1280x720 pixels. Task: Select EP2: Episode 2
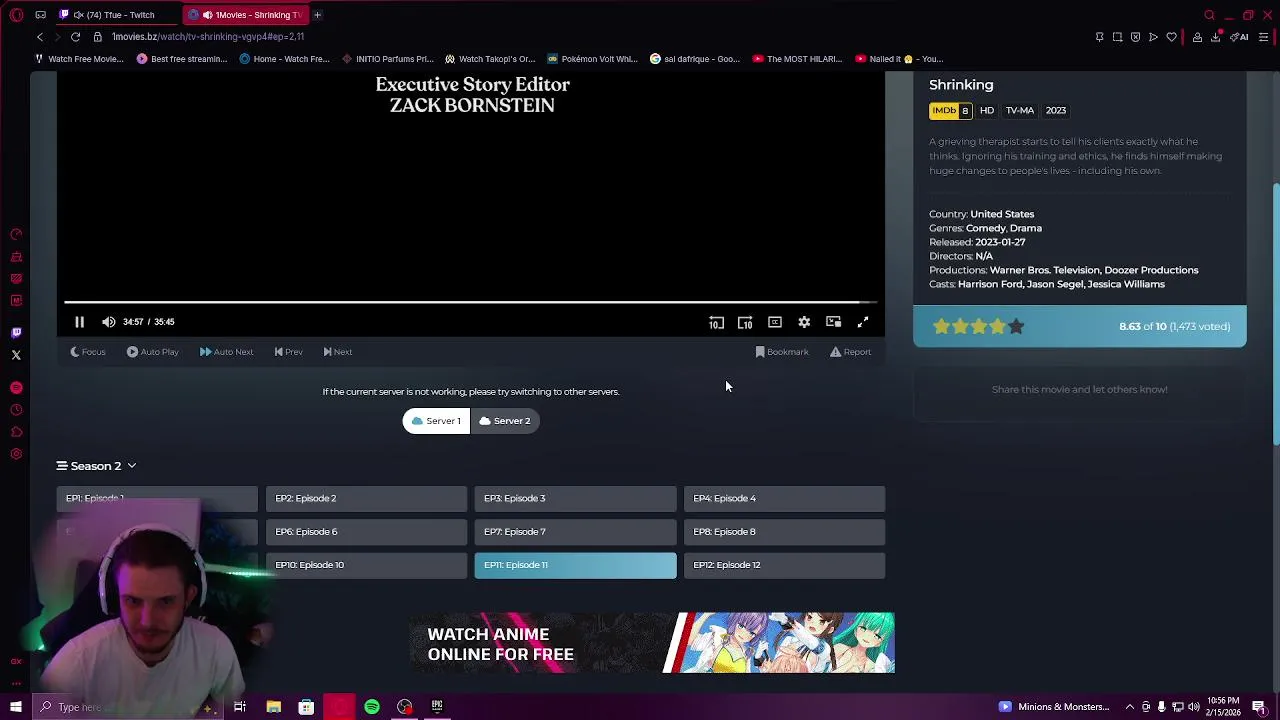[x=366, y=498]
